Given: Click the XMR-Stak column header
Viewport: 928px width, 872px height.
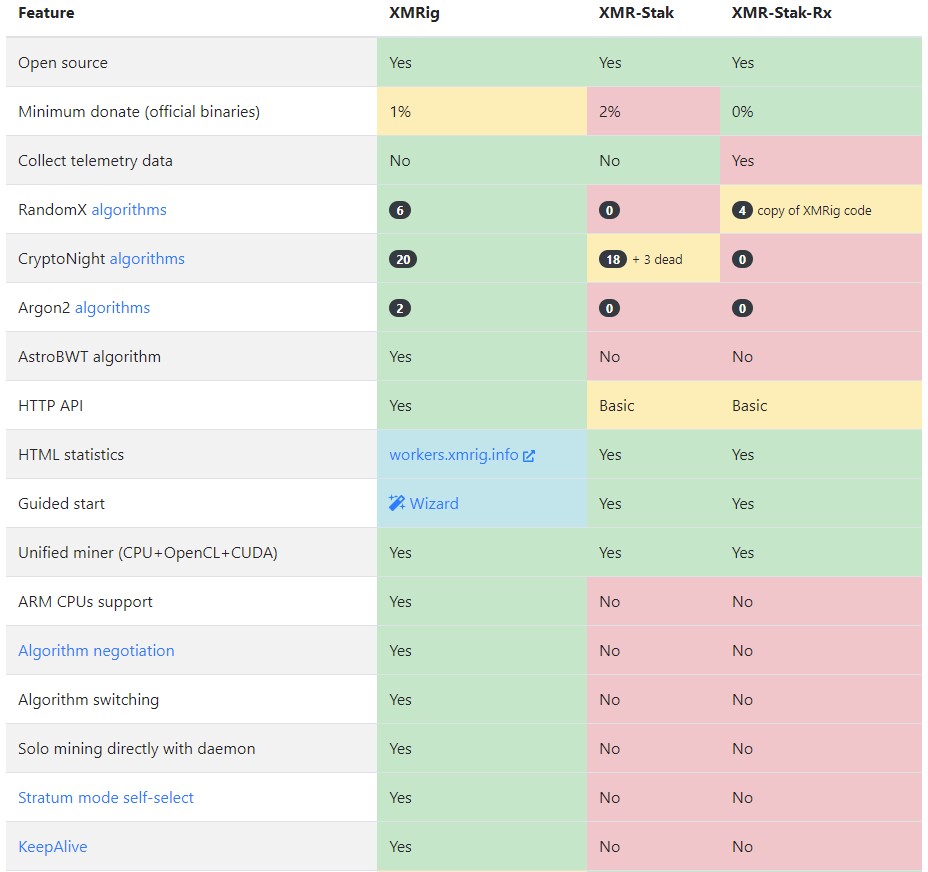Looking at the screenshot, I should click(636, 13).
